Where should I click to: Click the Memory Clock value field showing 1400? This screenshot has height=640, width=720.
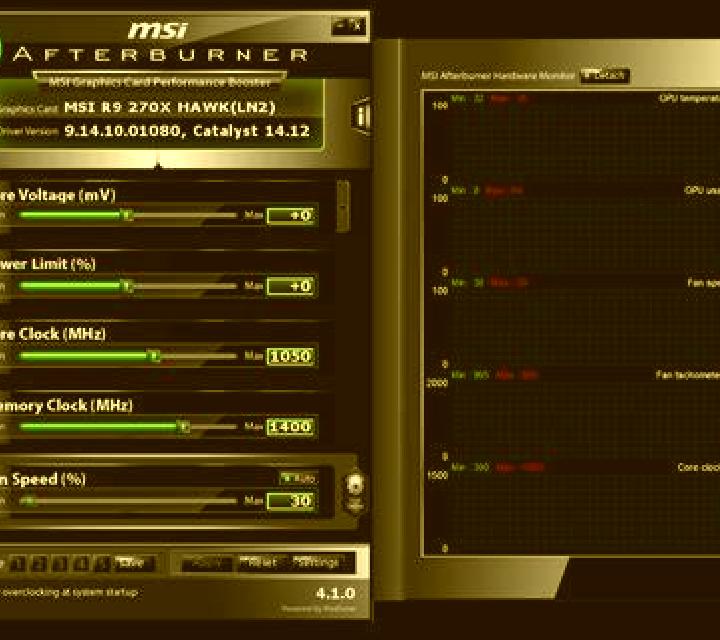(x=291, y=427)
